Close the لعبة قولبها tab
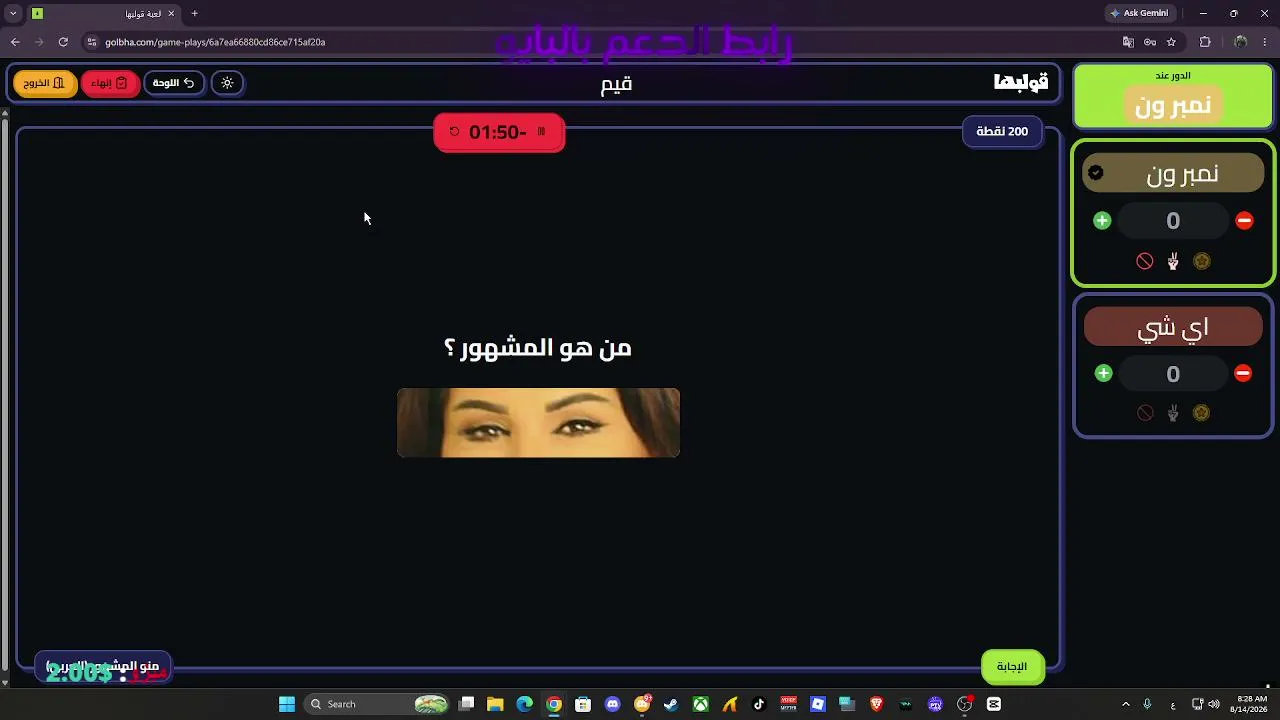The height and width of the screenshot is (720, 1280). click(171, 13)
